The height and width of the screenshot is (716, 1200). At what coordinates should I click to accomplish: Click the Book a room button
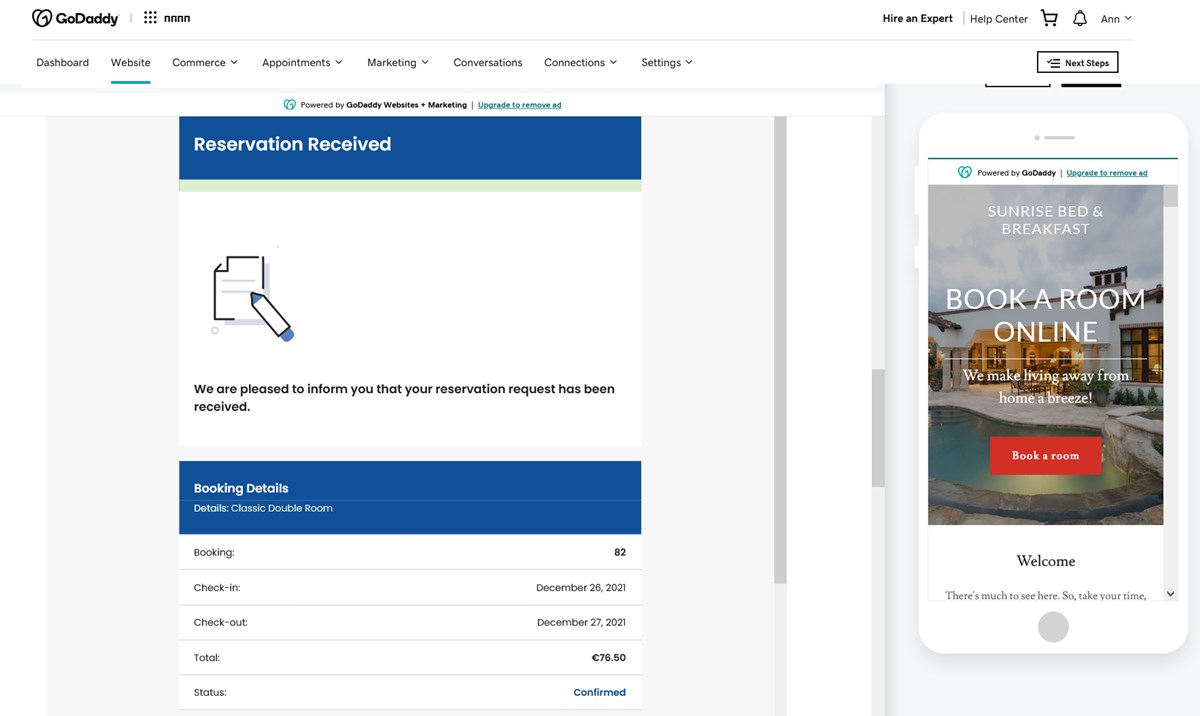1045,455
